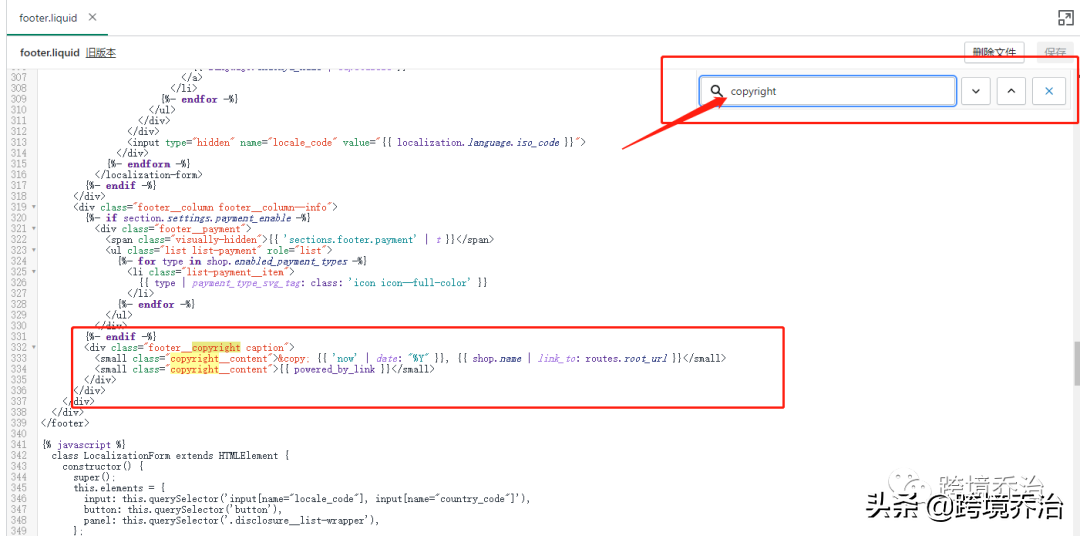Image resolution: width=1080 pixels, height=536 pixels.
Task: Click </localization-form> closing tag
Action: coord(149,174)
